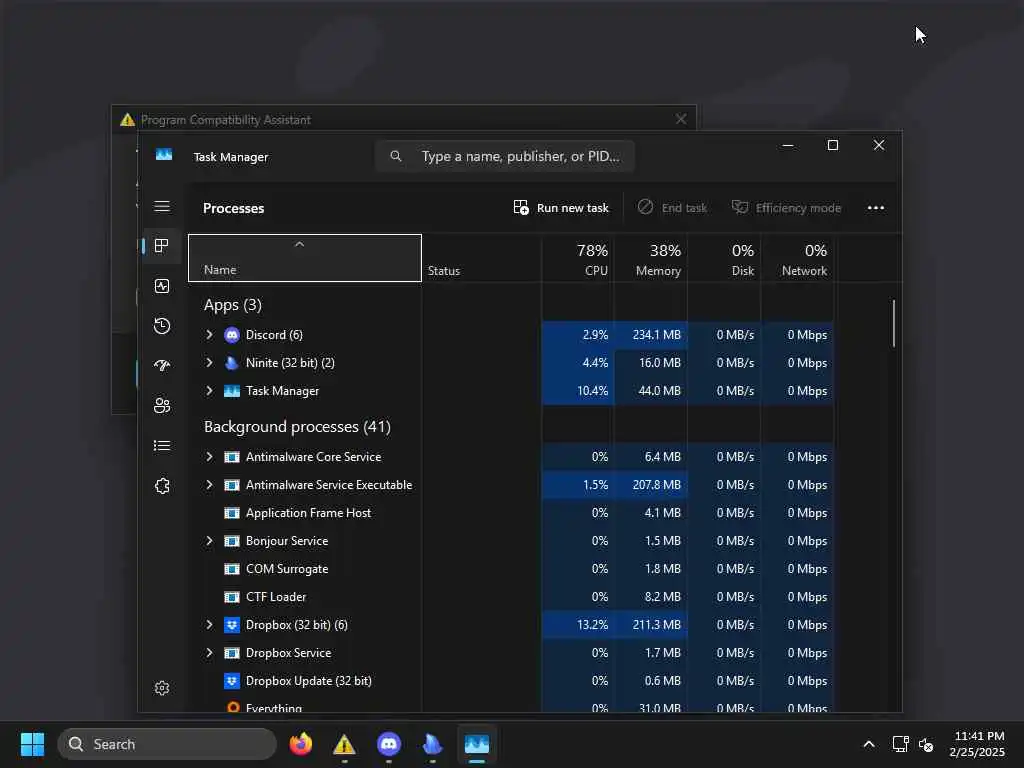Open Performance page icon in sidebar
This screenshot has height=768, width=1024.
pyautogui.click(x=162, y=286)
